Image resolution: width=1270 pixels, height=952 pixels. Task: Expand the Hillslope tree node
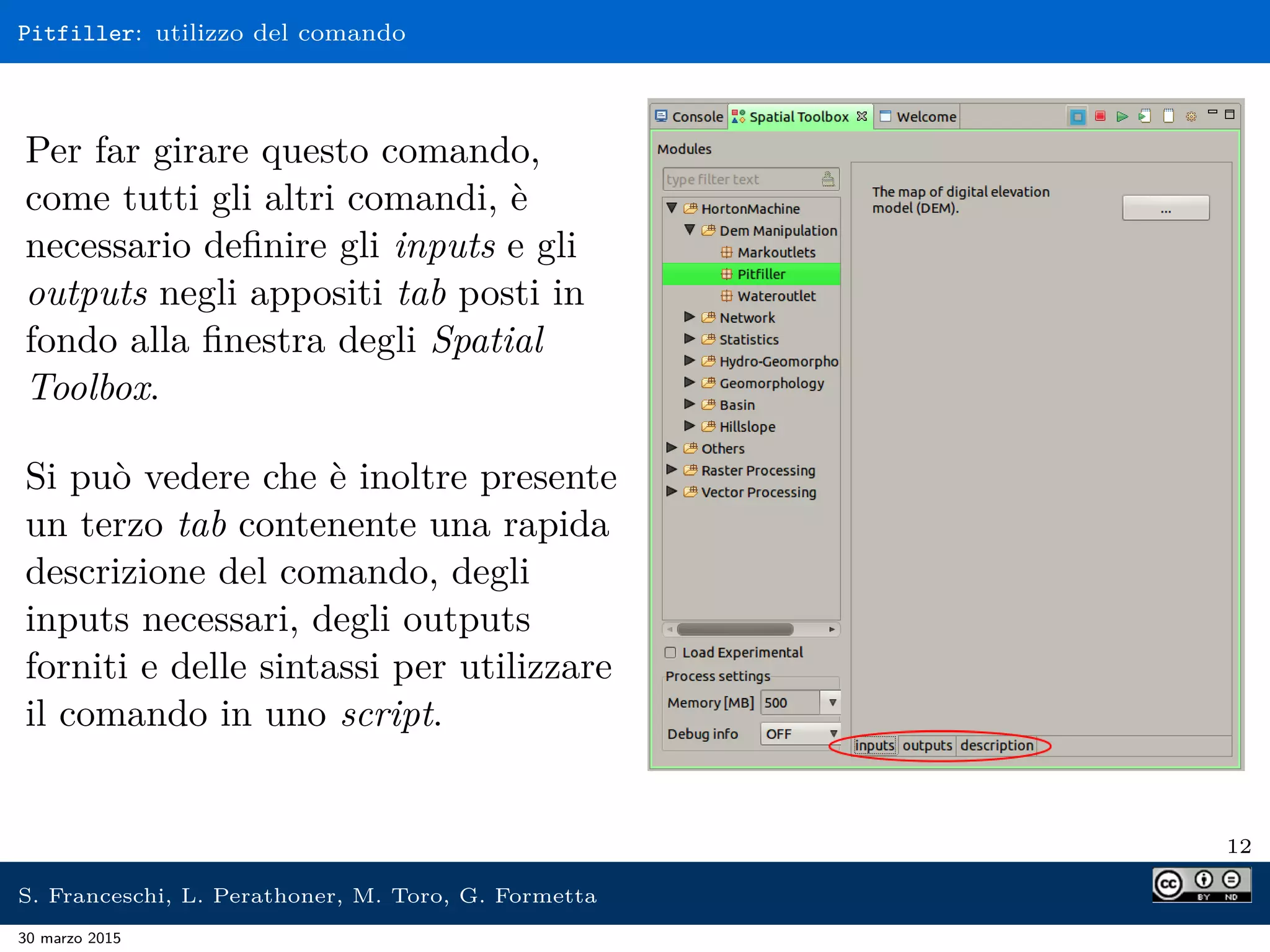[690, 425]
